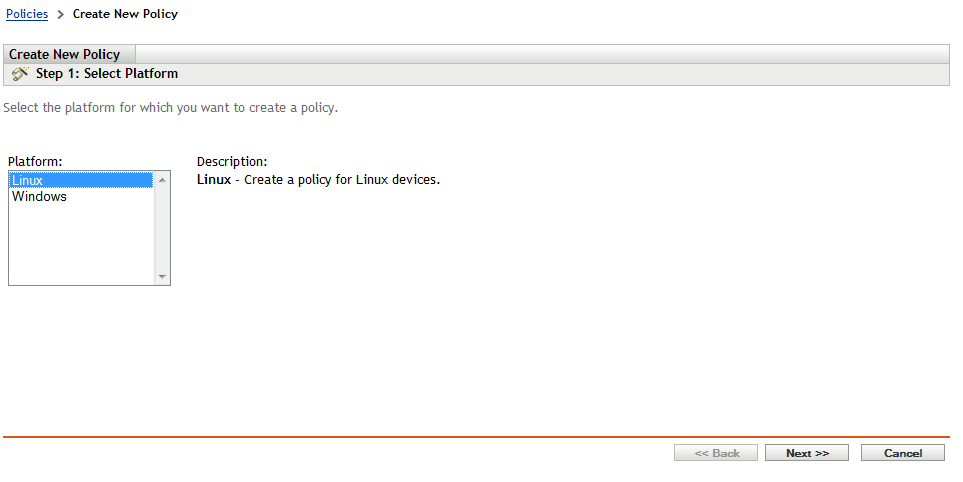Click the Cancel button
Screen dimensions: 963x482
903,453
